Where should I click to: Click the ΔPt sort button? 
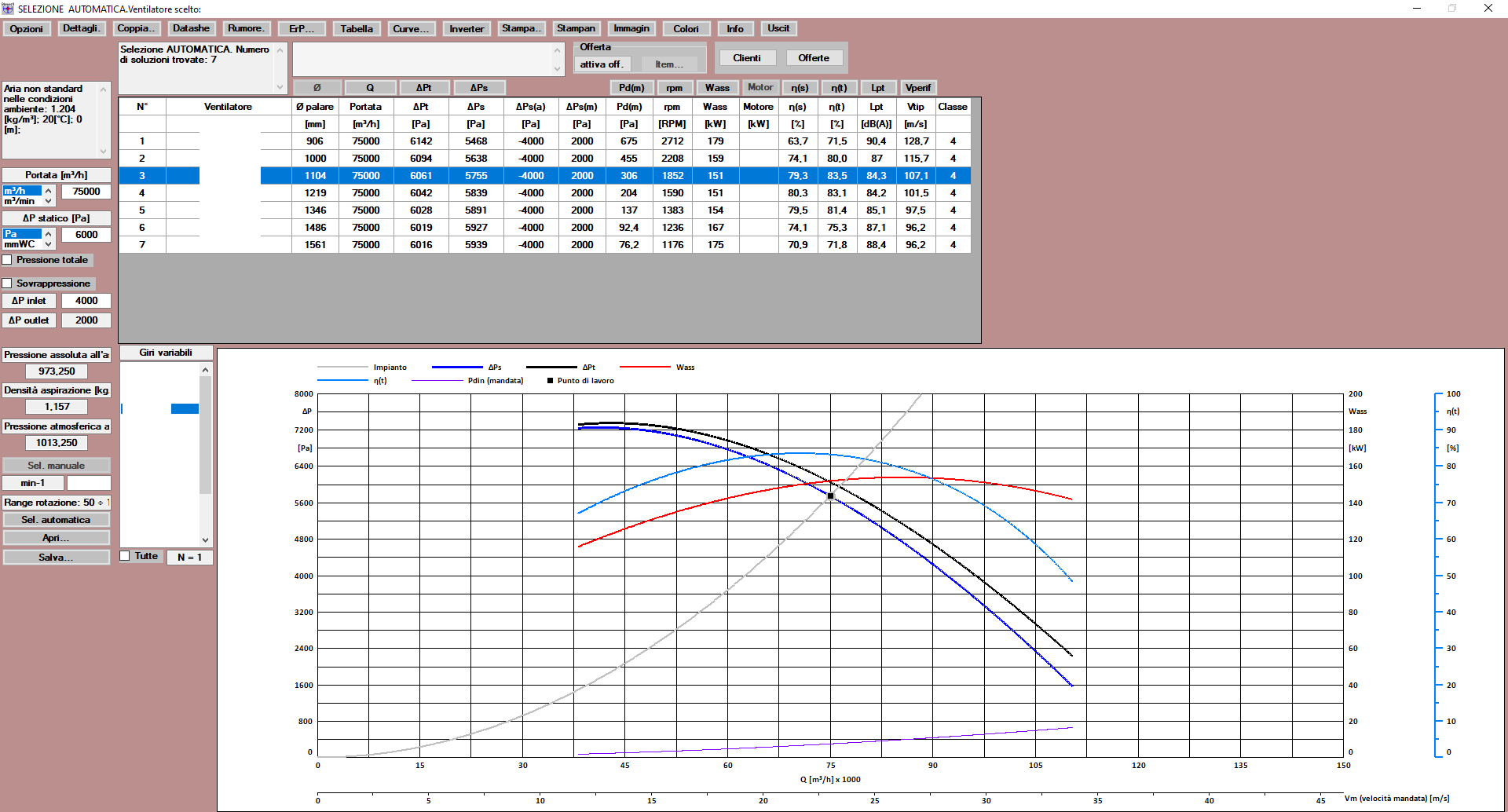click(423, 88)
